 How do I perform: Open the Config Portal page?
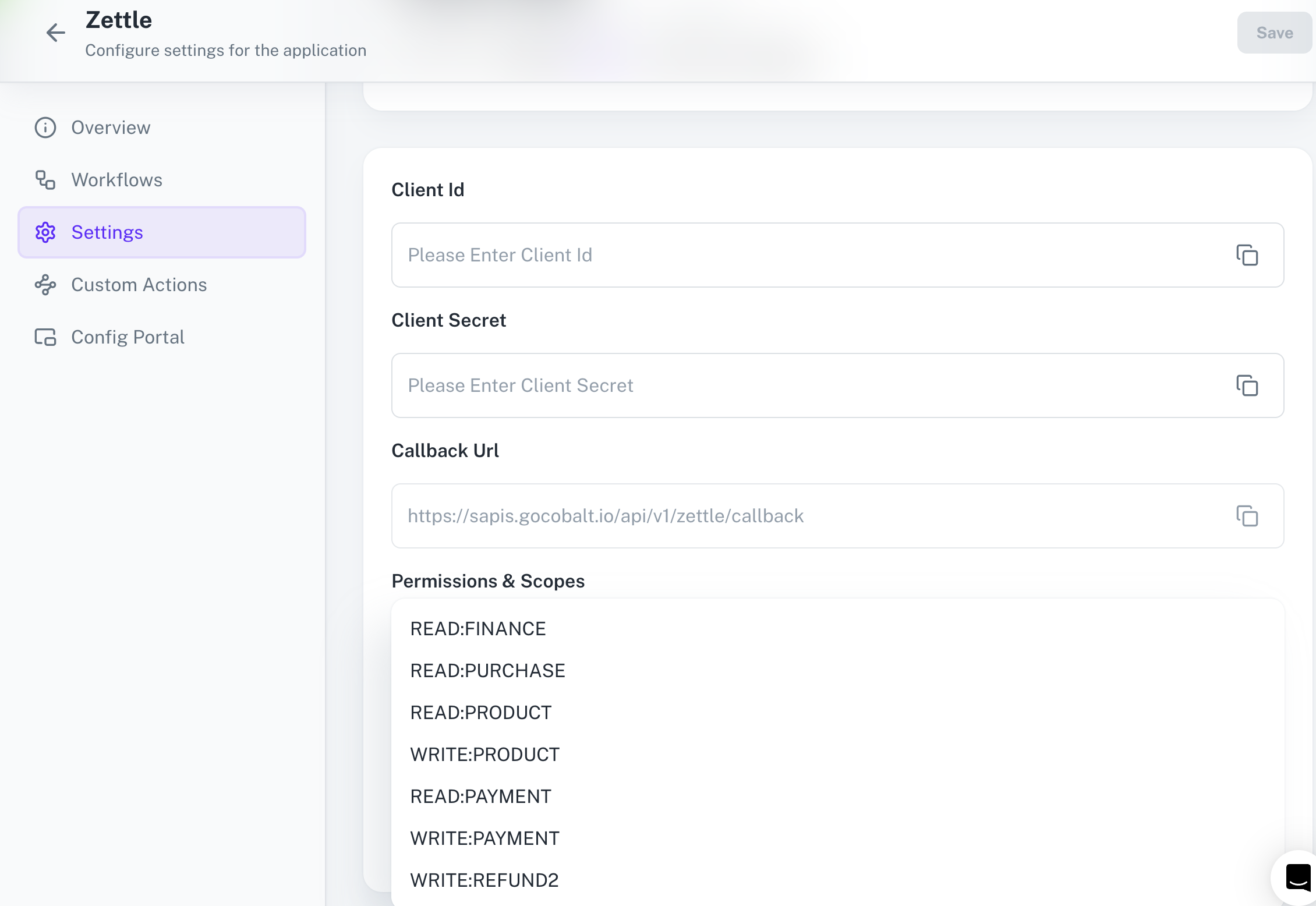point(128,337)
